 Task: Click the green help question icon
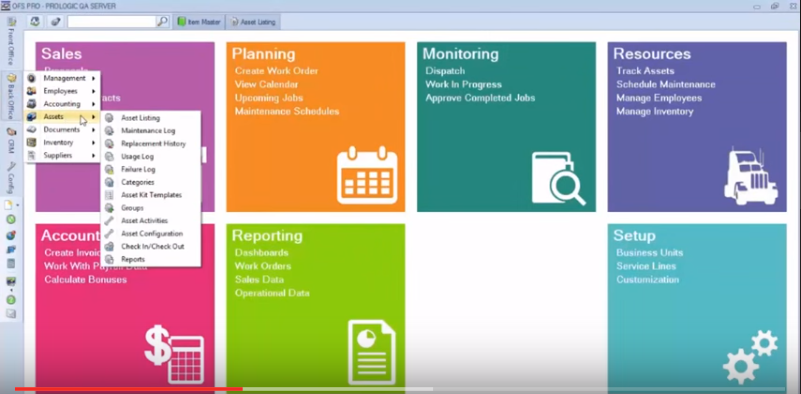point(11,300)
